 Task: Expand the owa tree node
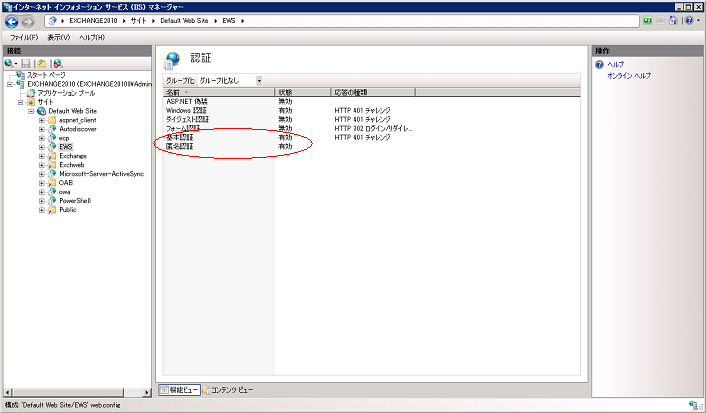coord(42,192)
